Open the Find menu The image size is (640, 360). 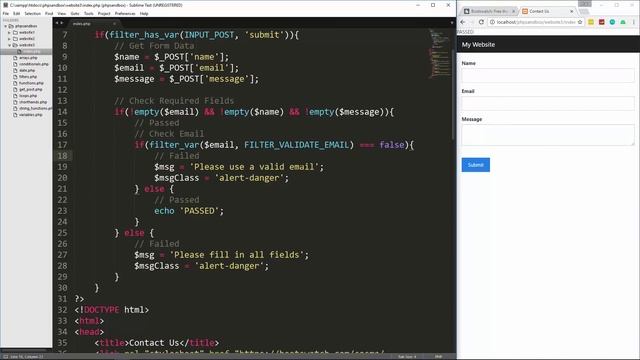[x=49, y=13]
